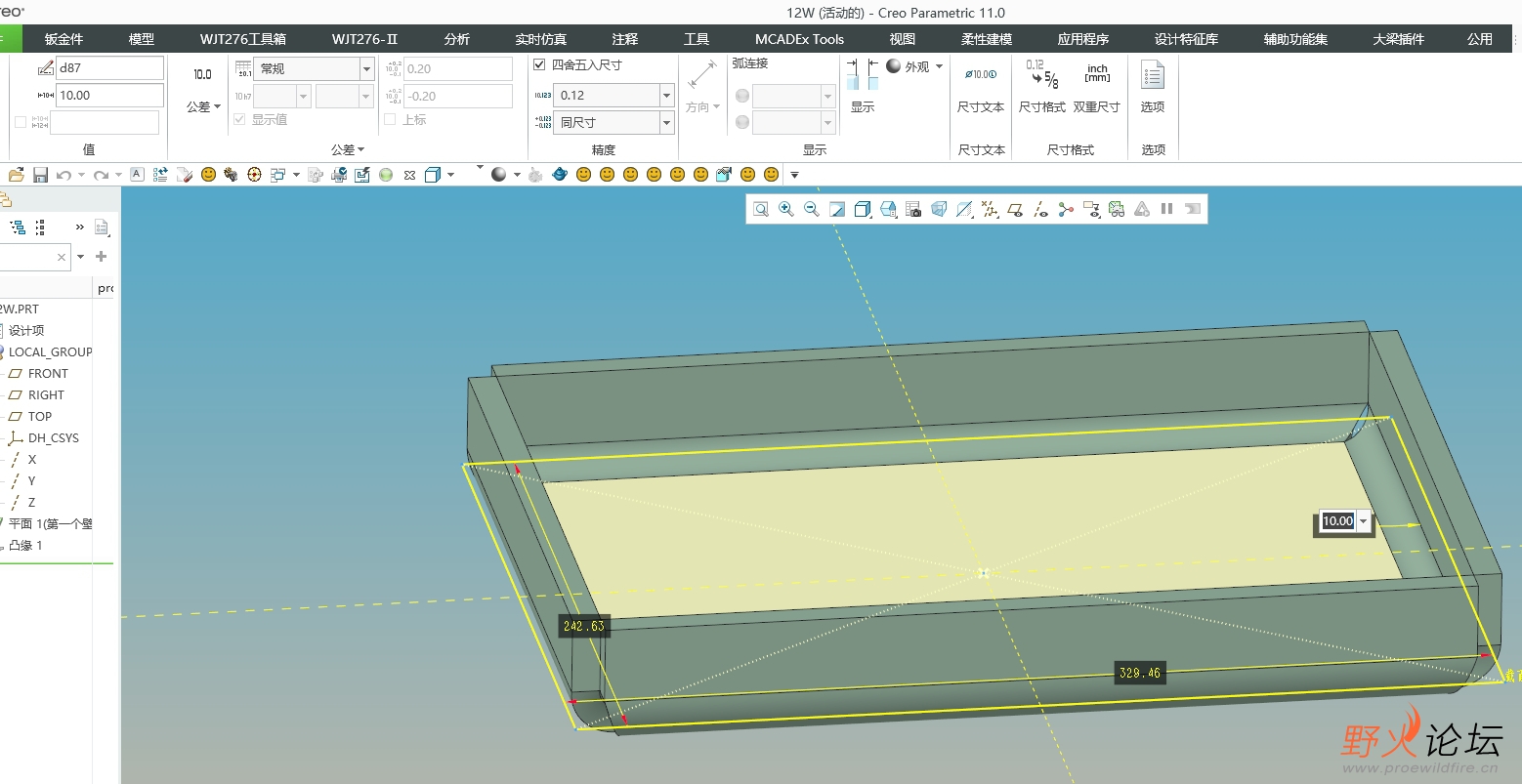
Task: Open the sheet metal tab
Action: (x=63, y=39)
